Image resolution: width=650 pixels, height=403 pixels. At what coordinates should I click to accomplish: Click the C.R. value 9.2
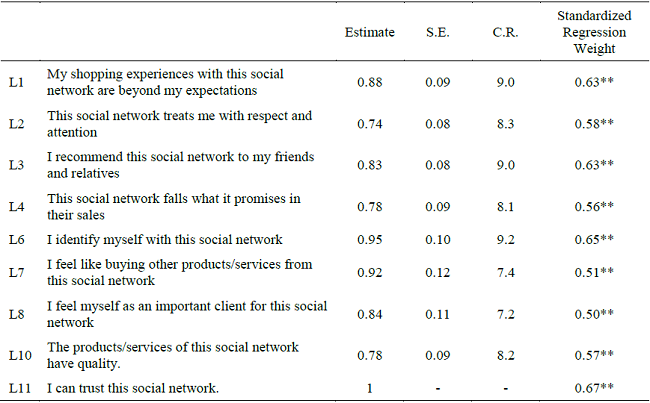point(505,239)
